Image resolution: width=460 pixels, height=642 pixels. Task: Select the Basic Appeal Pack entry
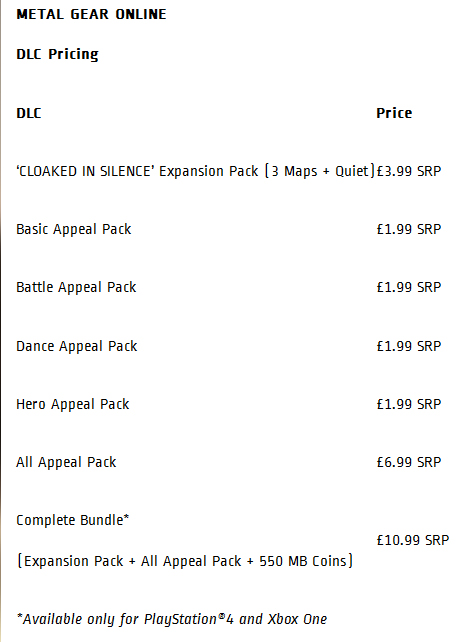74,229
